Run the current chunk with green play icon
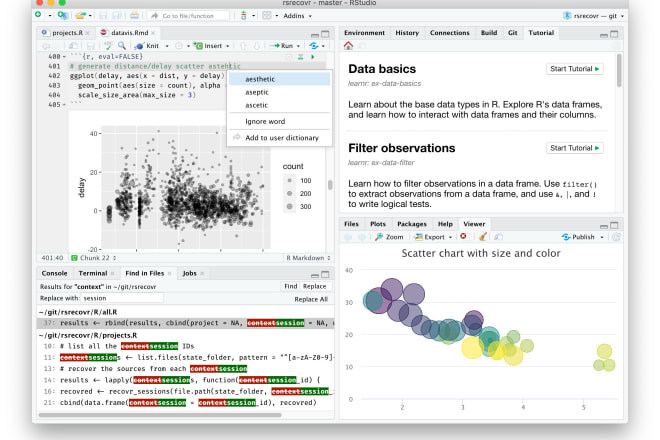 click(x=313, y=56)
